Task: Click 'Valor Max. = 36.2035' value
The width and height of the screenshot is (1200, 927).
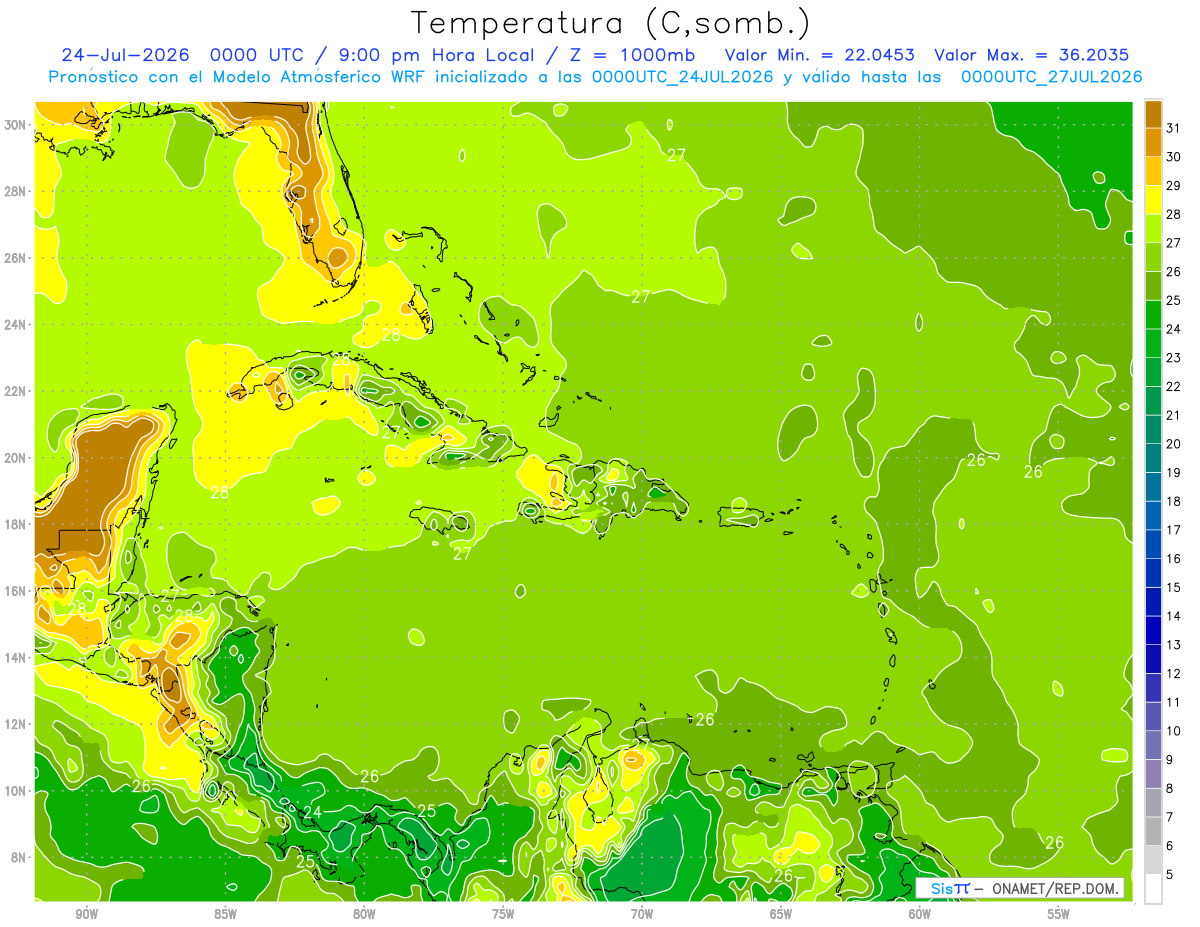Action: [x=1032, y=55]
